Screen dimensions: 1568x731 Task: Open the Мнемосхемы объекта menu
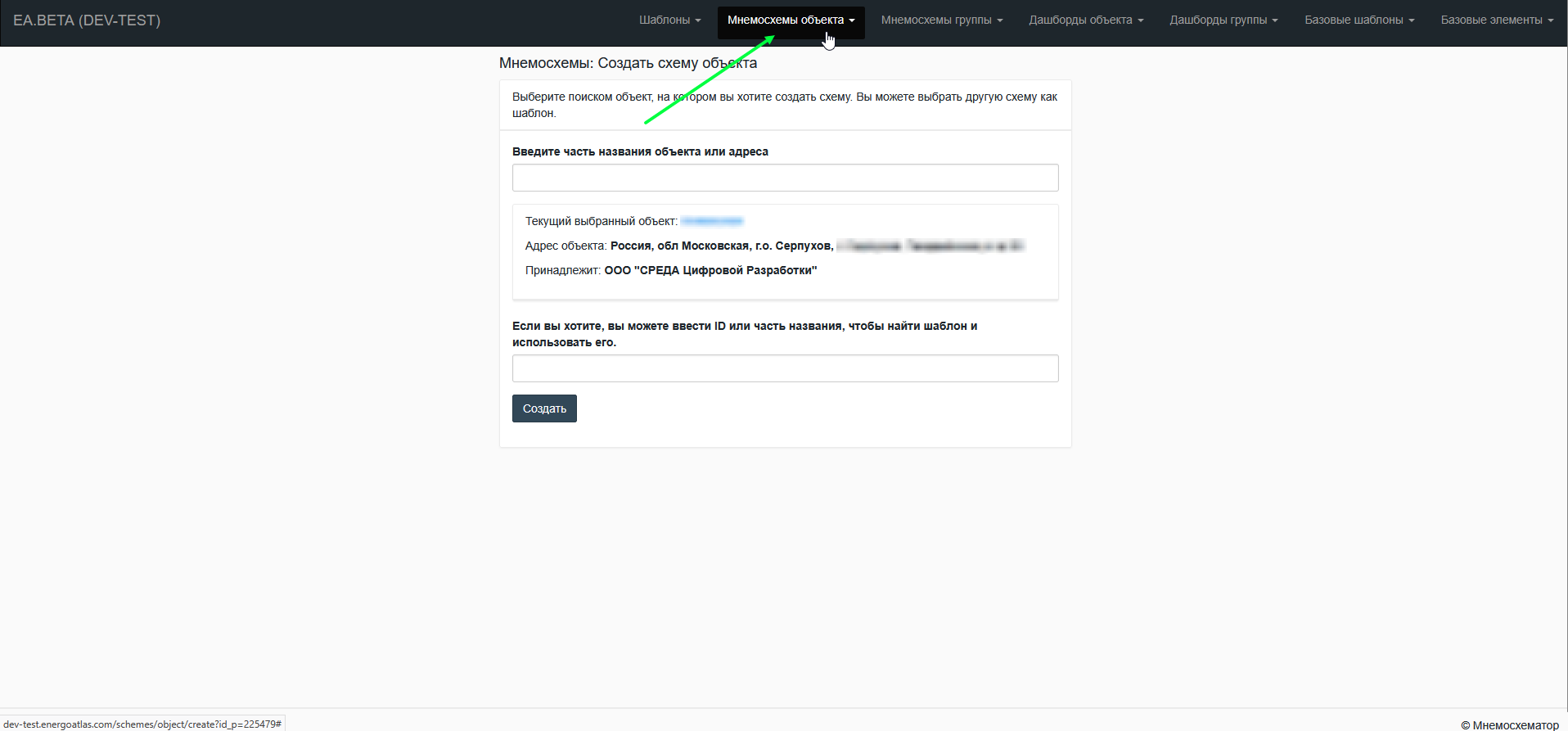pos(791,20)
